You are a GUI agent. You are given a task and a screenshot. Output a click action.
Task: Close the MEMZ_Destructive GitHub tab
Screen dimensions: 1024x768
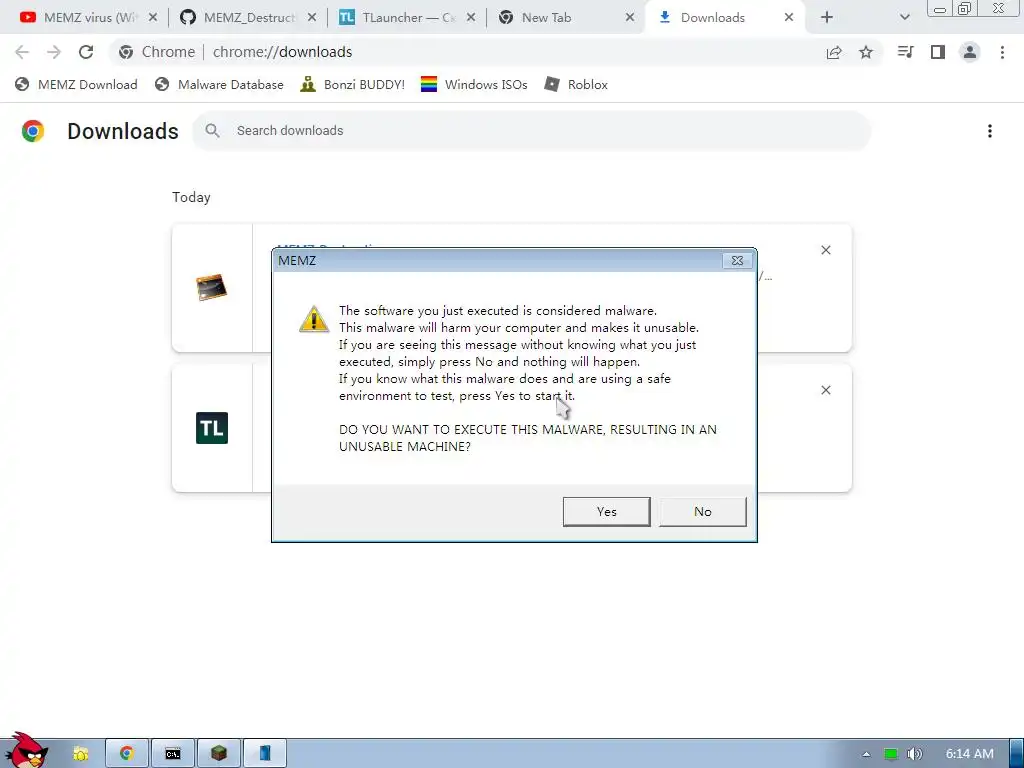[312, 18]
